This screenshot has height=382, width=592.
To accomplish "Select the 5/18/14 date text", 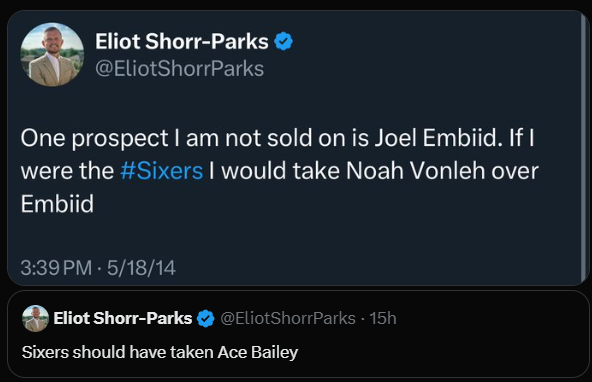I will tap(141, 268).
